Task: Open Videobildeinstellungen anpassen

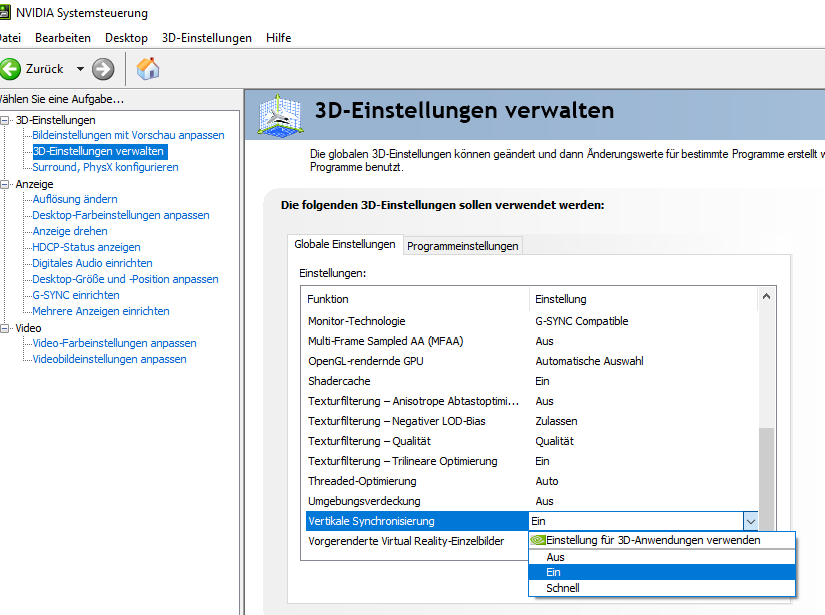Action: [x=109, y=359]
